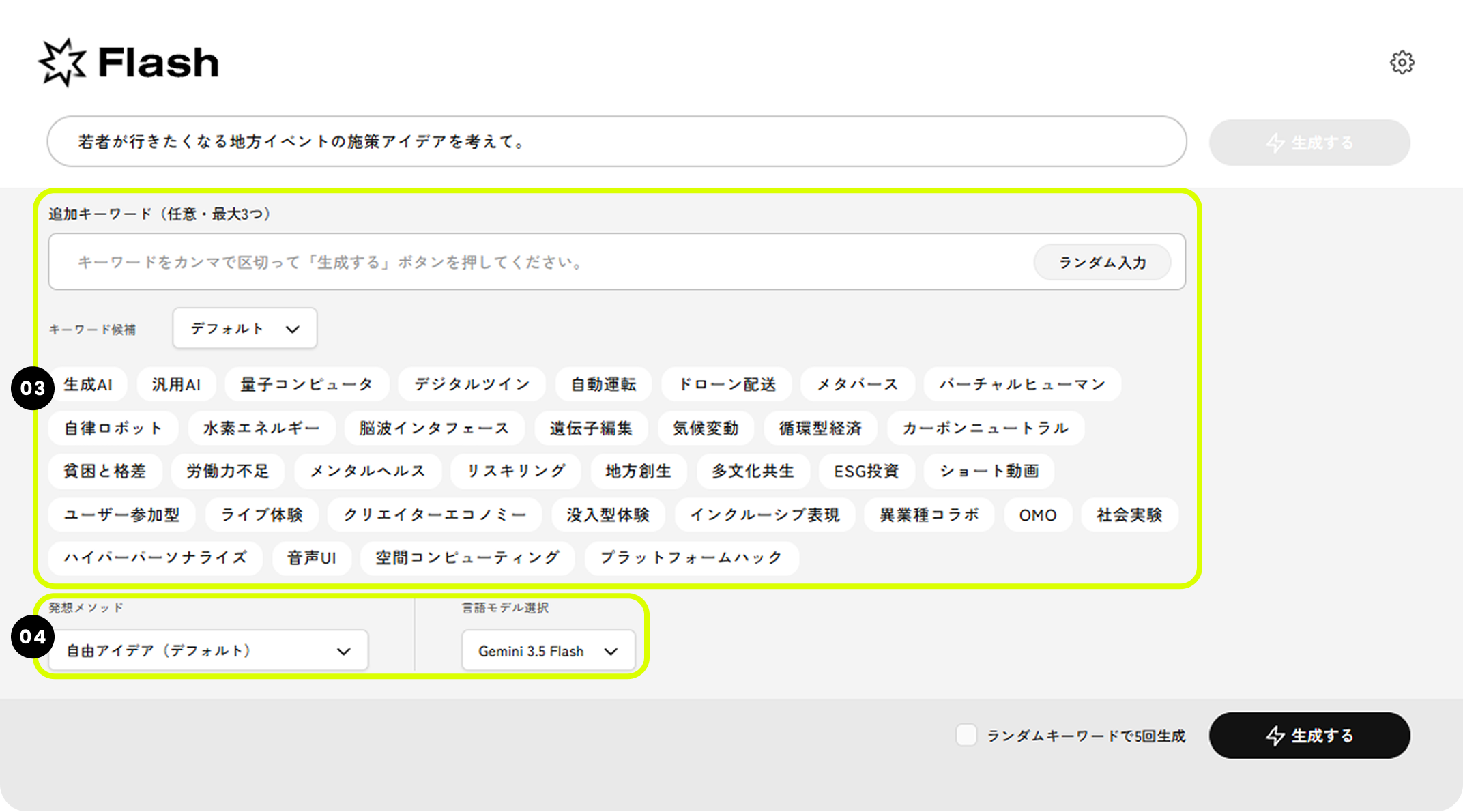Click the disabled 生成する button at top
This screenshot has height=812, width=1463.
pyautogui.click(x=1309, y=143)
